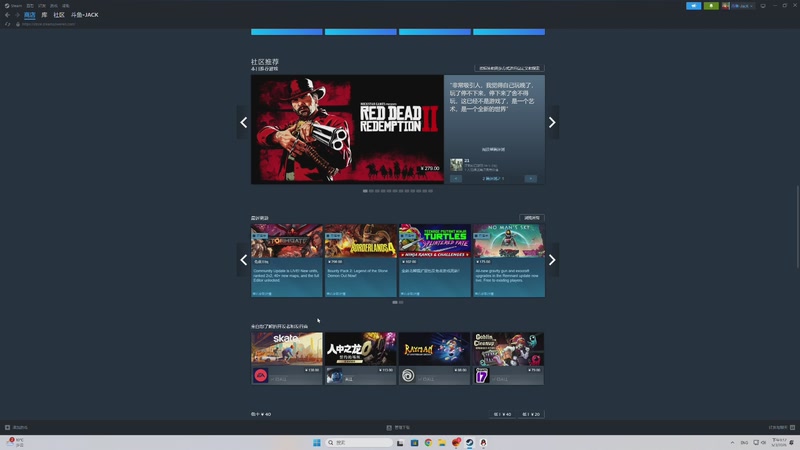Click the blue announcements megaphone button
Image resolution: width=800 pixels, height=450 pixels.
[693, 6]
